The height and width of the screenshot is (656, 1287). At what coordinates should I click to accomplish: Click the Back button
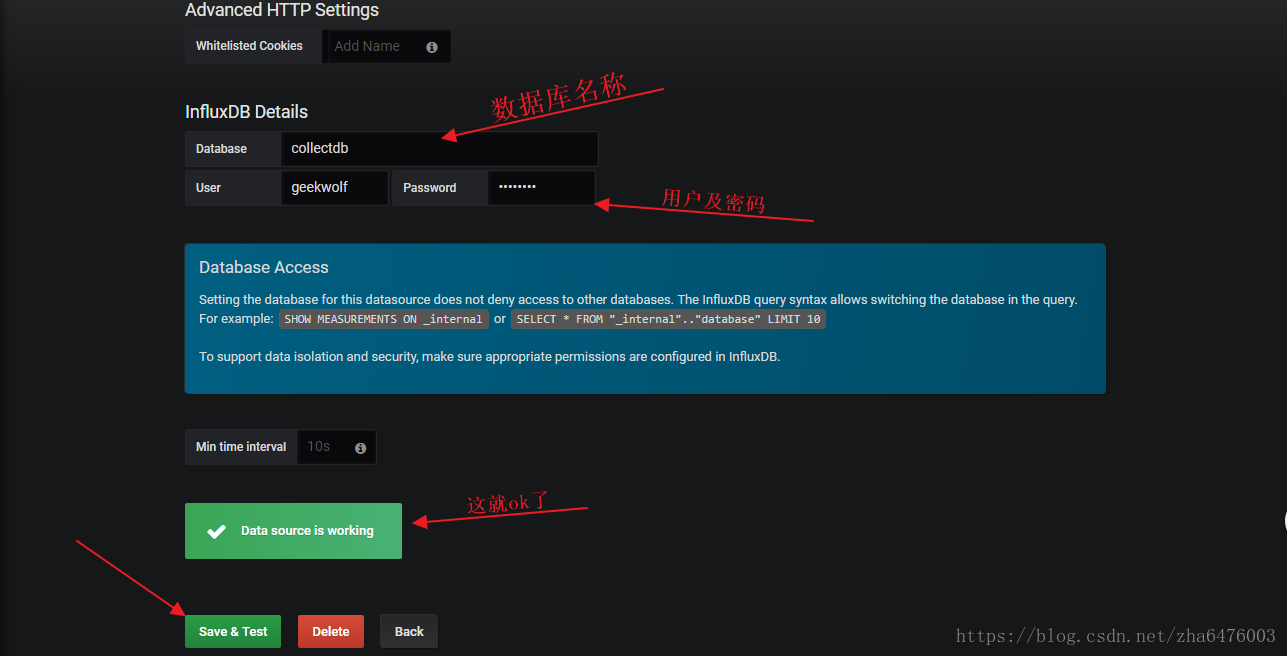pyautogui.click(x=409, y=632)
